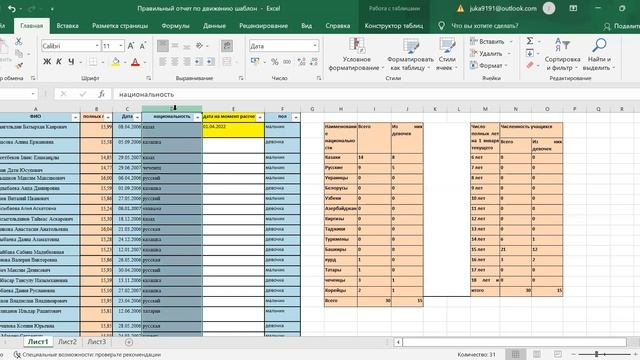This screenshot has width=640, height=360.
Task: Click the Clear eraser icon
Action: [x=530, y=65]
